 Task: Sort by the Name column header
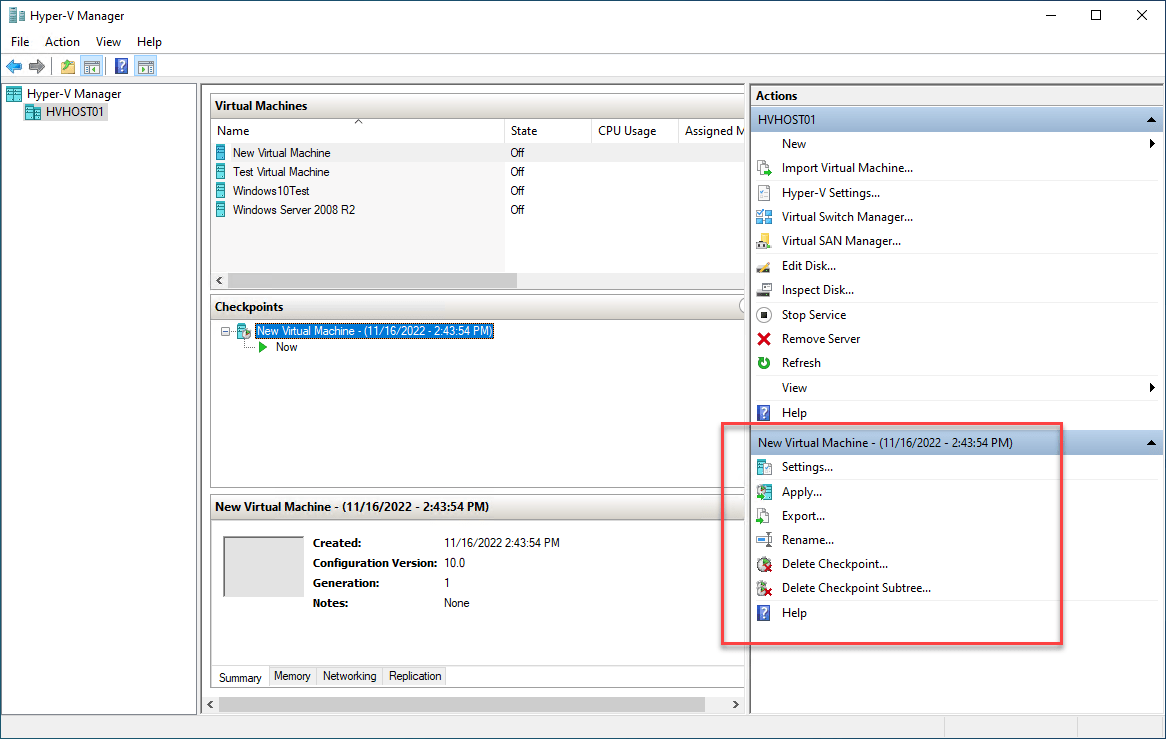pyautogui.click(x=358, y=131)
